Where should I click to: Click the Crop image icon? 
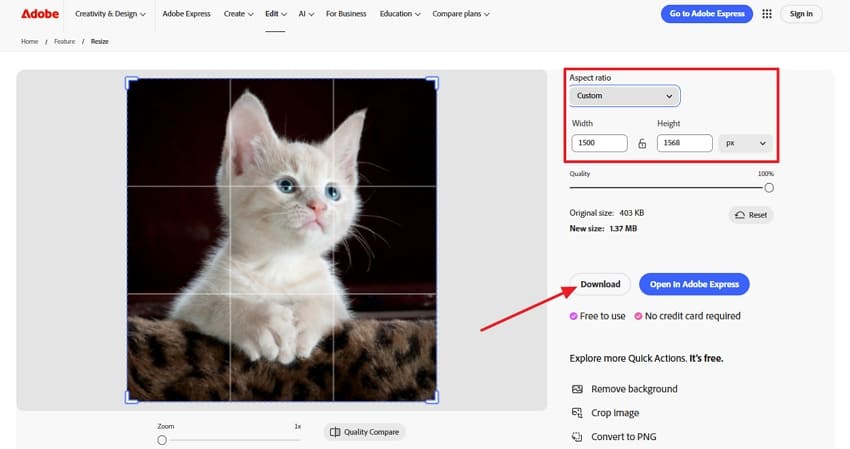click(577, 413)
